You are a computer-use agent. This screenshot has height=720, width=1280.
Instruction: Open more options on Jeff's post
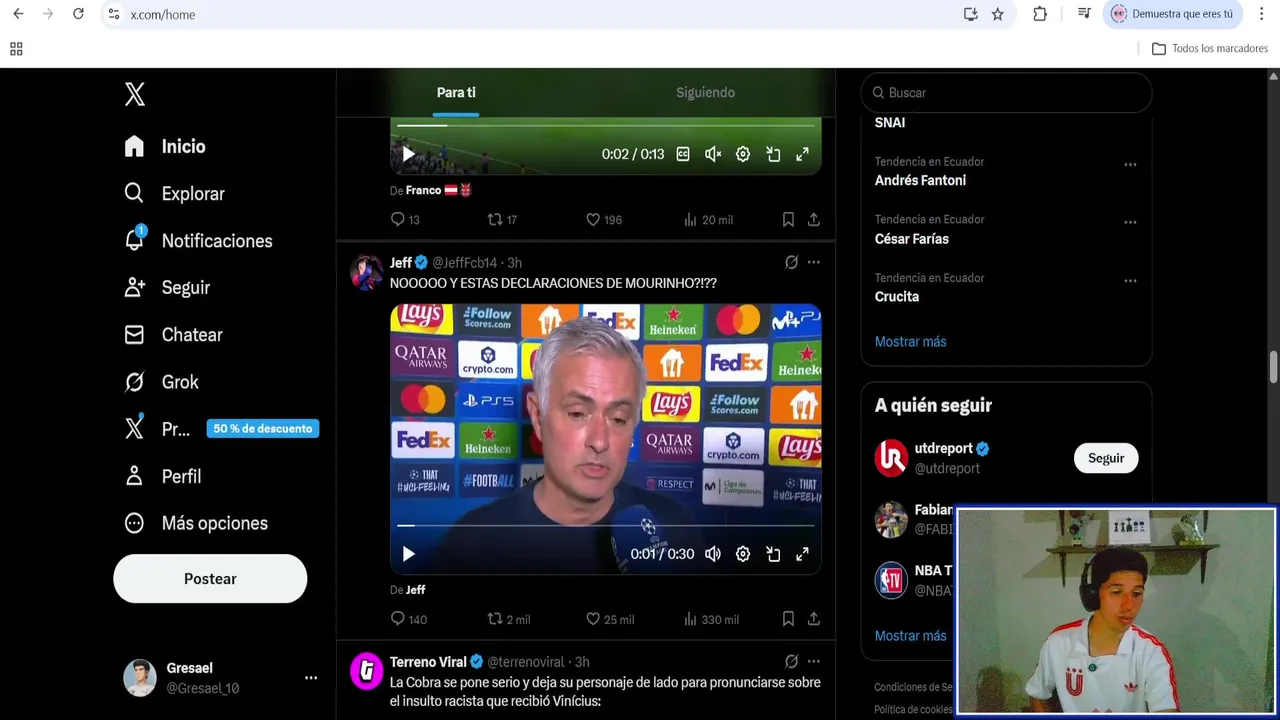(x=814, y=262)
